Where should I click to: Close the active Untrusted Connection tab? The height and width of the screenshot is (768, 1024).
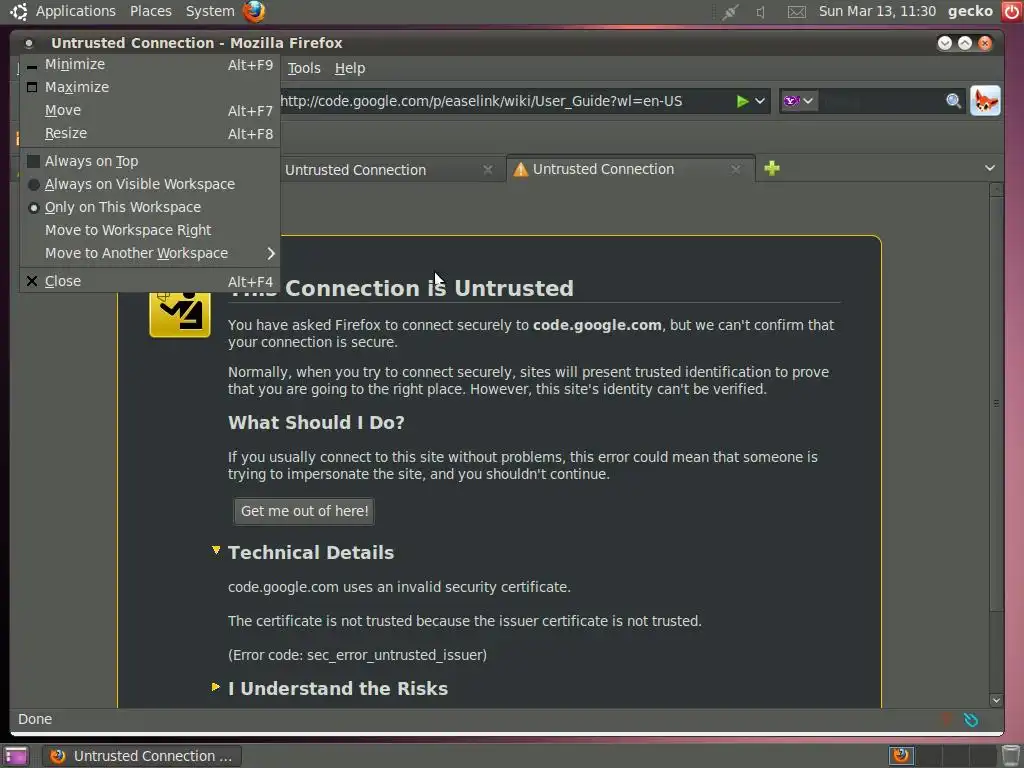point(735,169)
